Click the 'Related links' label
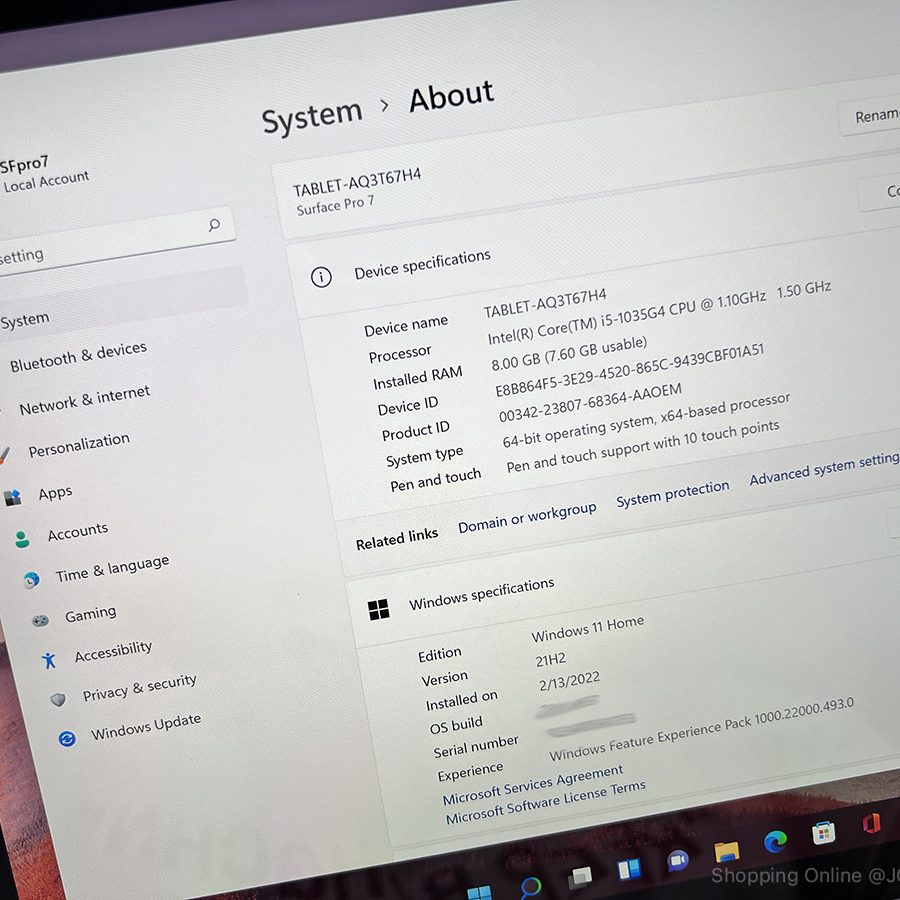The image size is (900, 900). [x=397, y=539]
